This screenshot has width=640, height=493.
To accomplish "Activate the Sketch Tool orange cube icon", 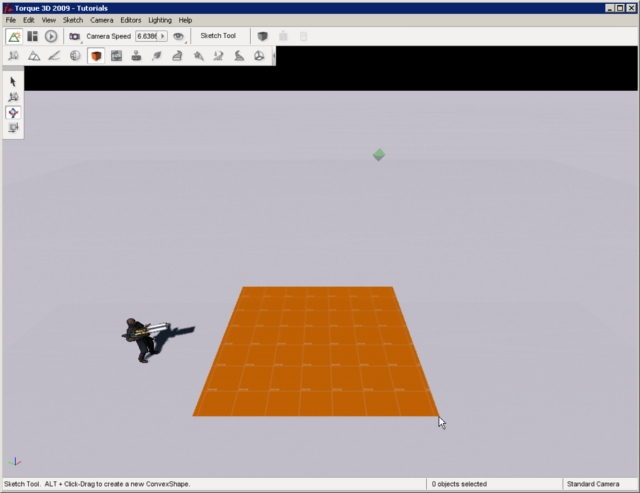I will click(x=96, y=56).
